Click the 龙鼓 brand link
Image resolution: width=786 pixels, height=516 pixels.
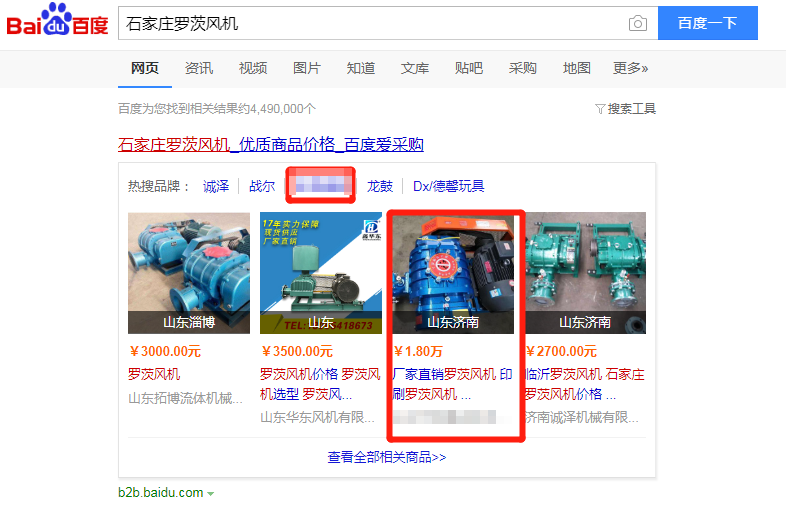point(380,187)
